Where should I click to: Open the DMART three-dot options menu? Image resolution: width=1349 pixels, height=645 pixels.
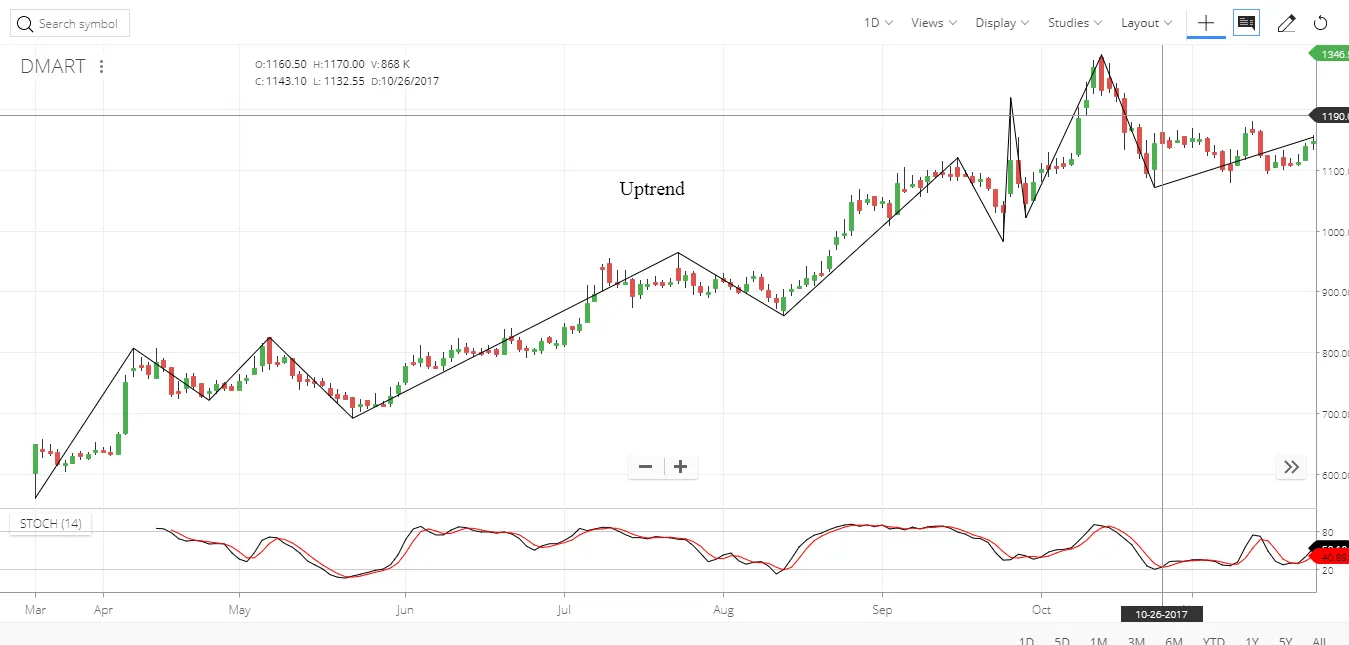(102, 67)
